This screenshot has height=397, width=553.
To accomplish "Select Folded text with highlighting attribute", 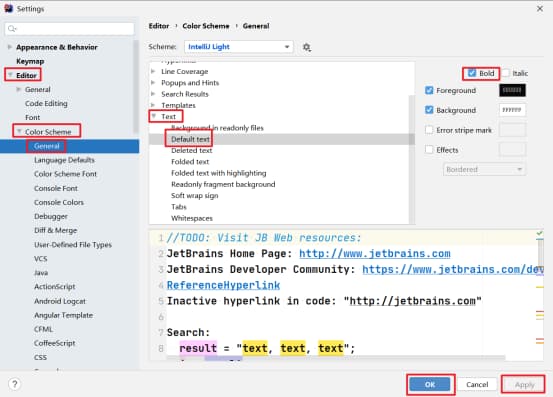I will pyautogui.click(x=219, y=173).
